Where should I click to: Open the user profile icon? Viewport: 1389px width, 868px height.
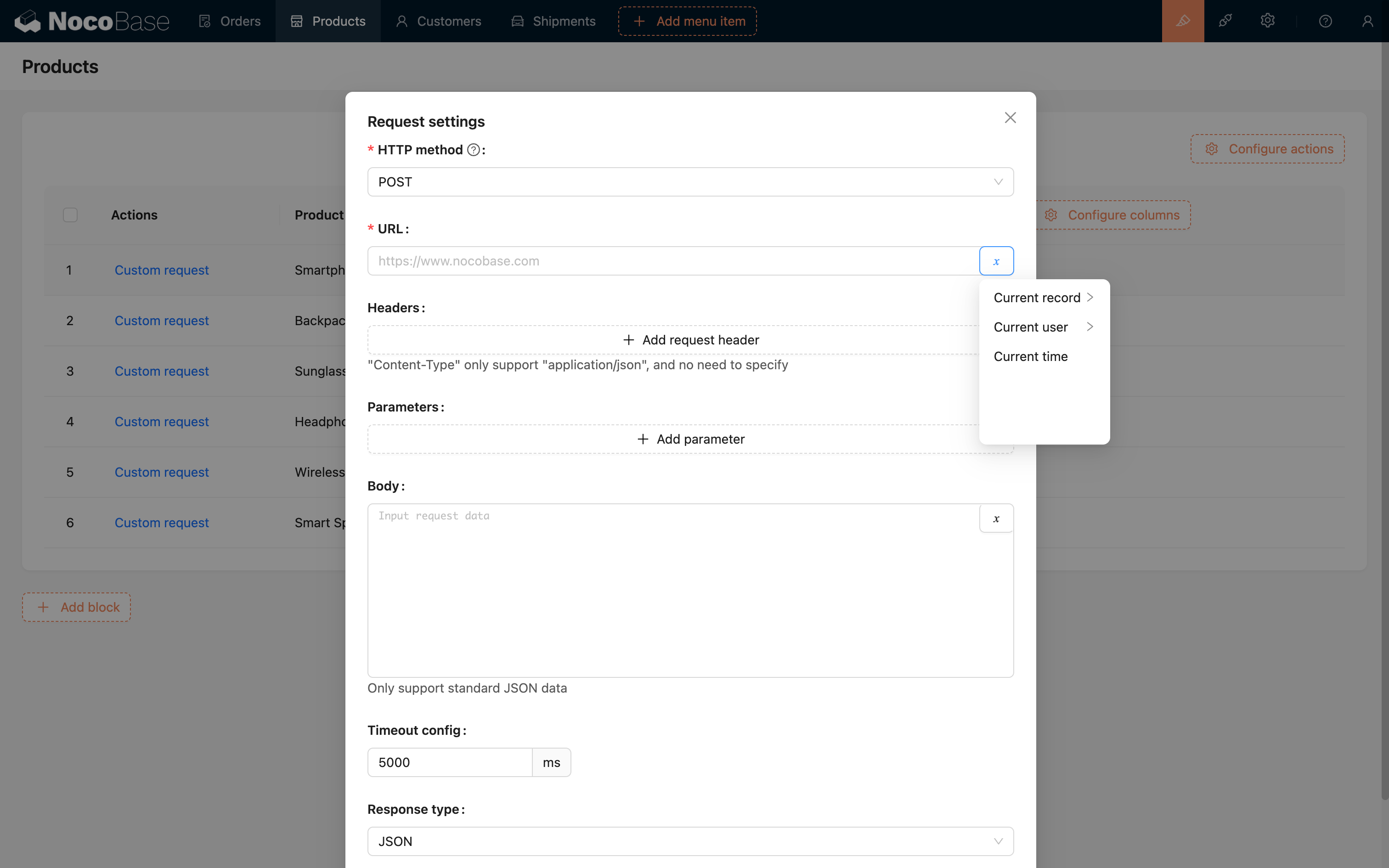pyautogui.click(x=1367, y=21)
